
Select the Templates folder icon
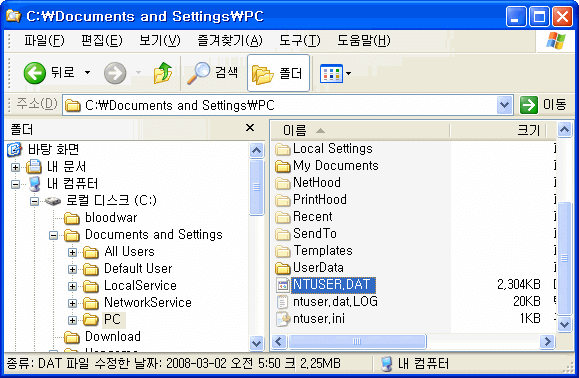(x=283, y=251)
